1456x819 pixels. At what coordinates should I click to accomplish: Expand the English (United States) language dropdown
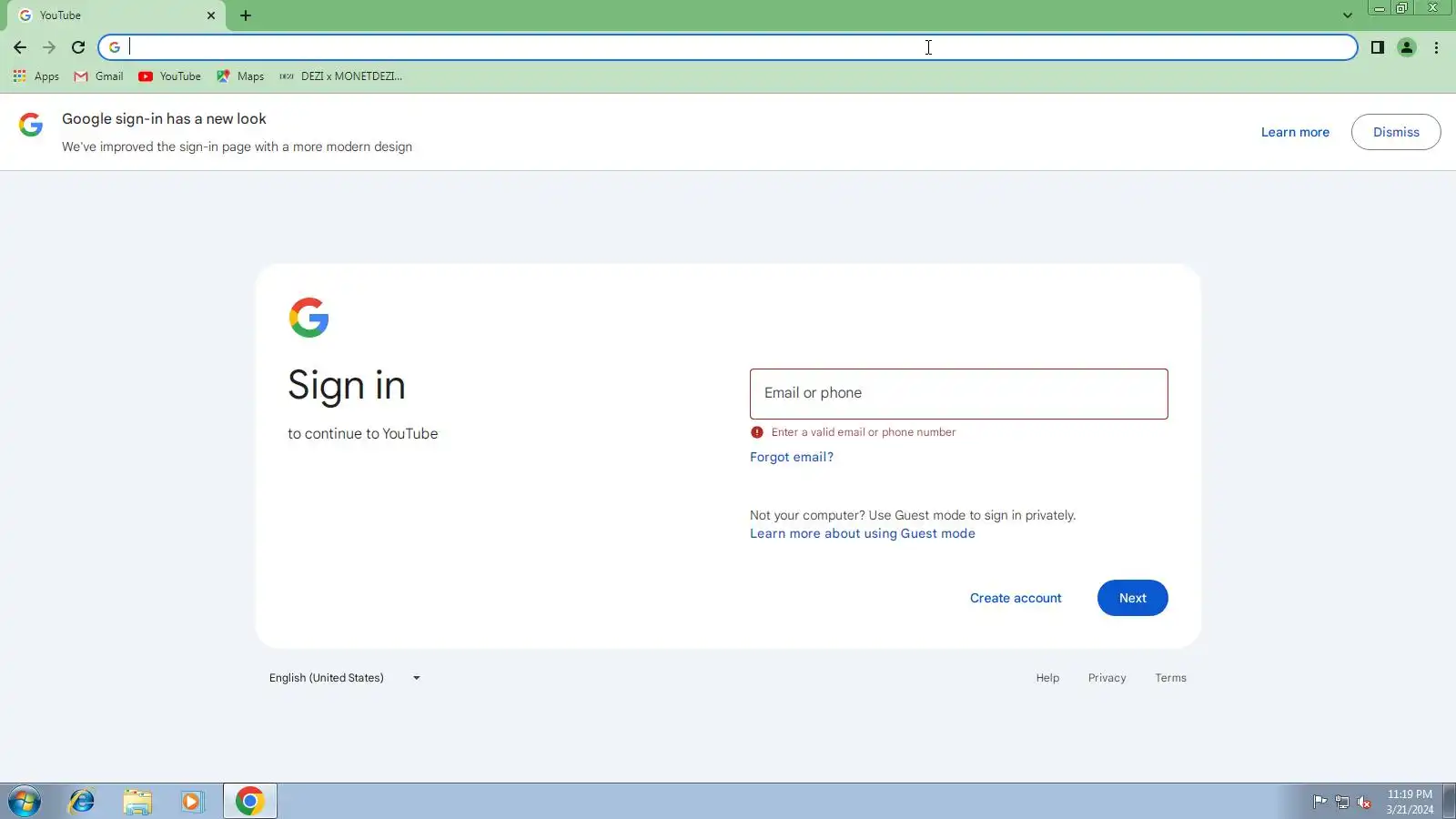pyautogui.click(x=345, y=678)
